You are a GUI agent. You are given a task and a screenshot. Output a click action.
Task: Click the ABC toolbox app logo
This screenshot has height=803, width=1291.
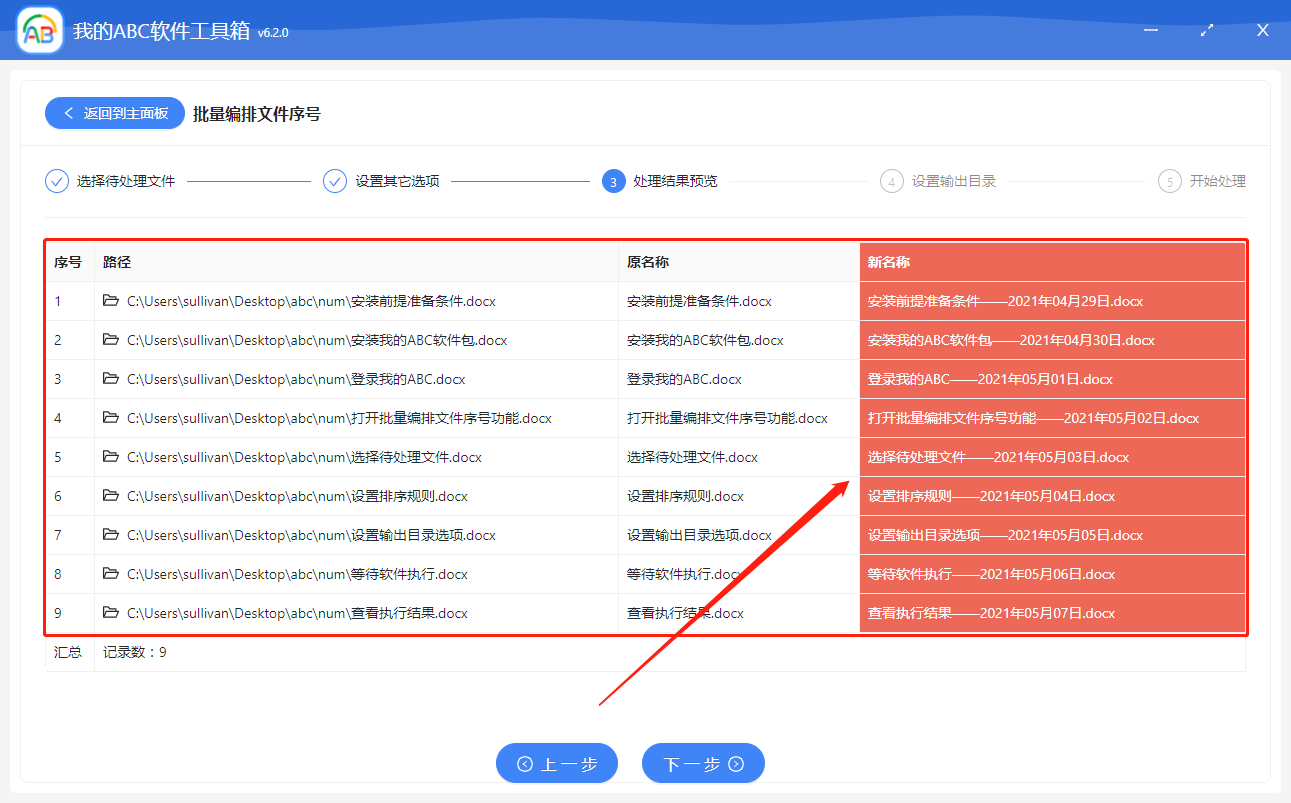tap(40, 31)
